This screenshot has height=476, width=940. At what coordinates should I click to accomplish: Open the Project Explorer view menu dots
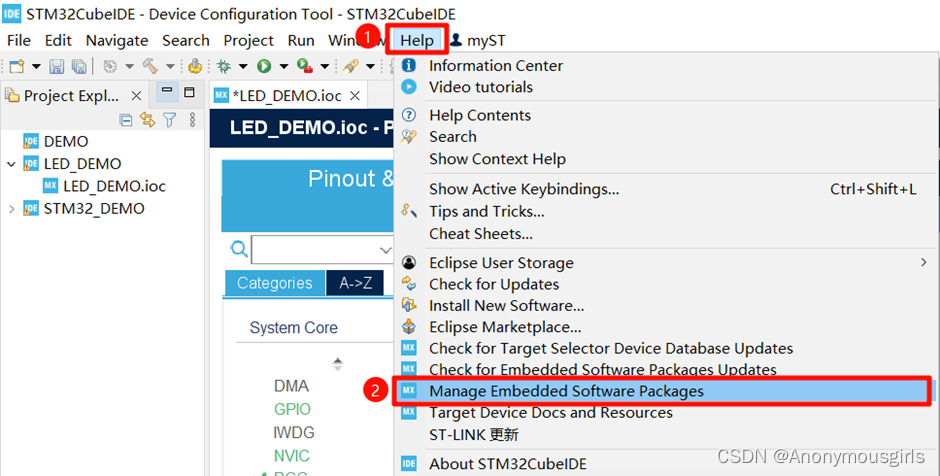pyautogui.click(x=192, y=120)
